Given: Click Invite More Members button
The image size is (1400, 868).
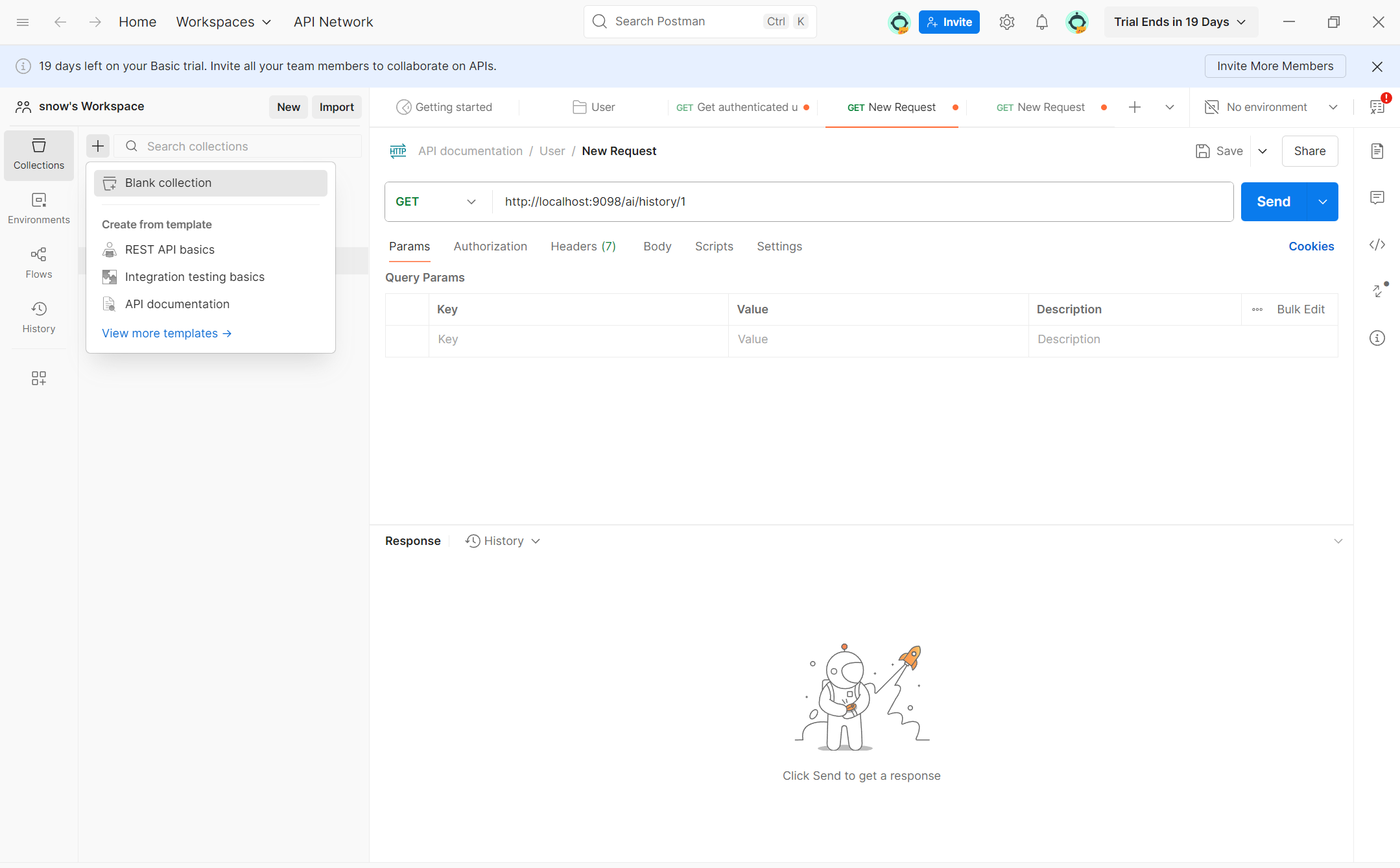Looking at the screenshot, I should click(1275, 66).
